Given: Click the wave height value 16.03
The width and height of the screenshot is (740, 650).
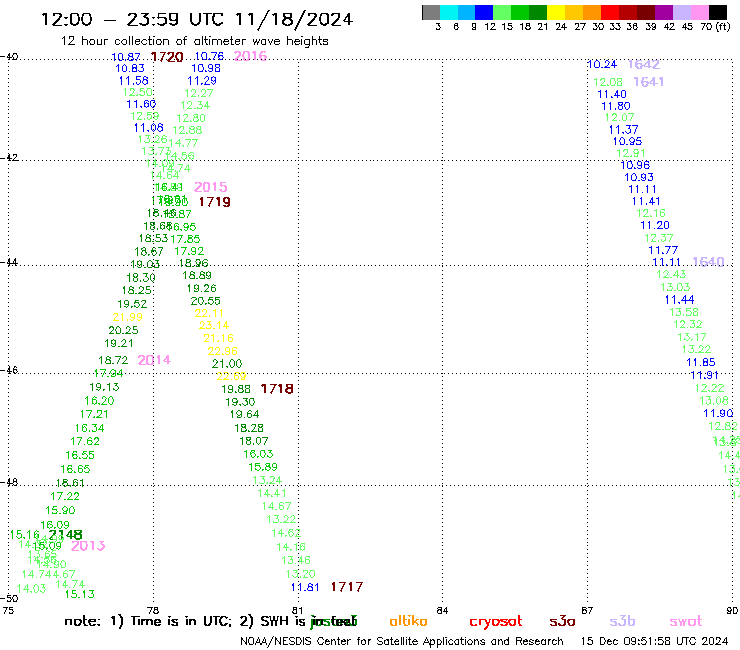Looking at the screenshot, I should click(x=258, y=454).
